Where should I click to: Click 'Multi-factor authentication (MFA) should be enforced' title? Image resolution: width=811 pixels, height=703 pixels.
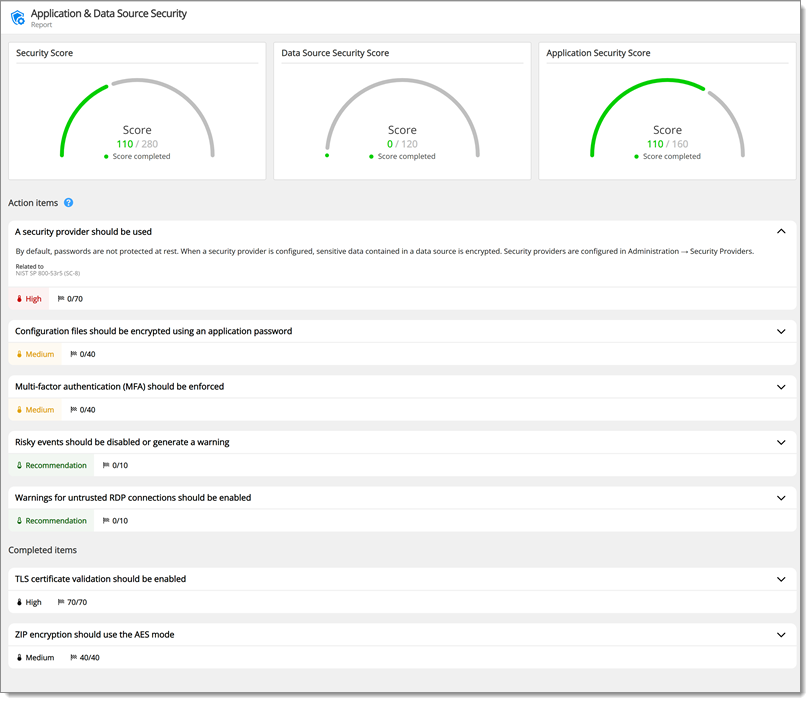(119, 386)
